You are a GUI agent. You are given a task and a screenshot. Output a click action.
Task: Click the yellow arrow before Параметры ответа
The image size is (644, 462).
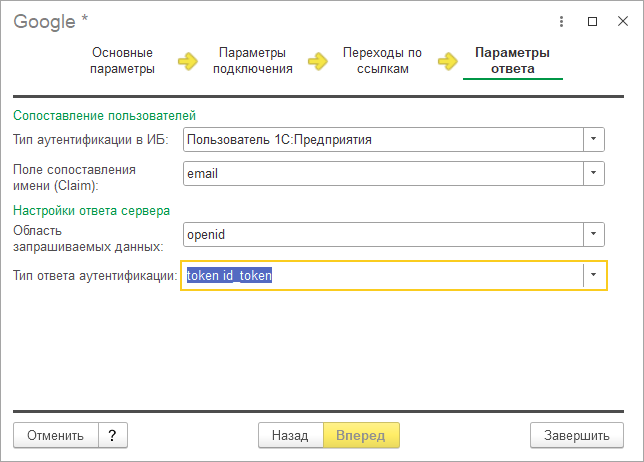tap(448, 62)
